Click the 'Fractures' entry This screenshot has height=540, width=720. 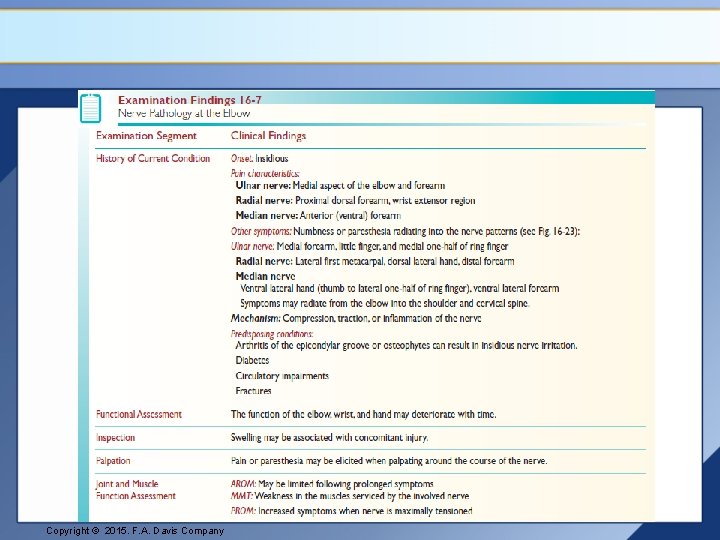pyautogui.click(x=253, y=391)
